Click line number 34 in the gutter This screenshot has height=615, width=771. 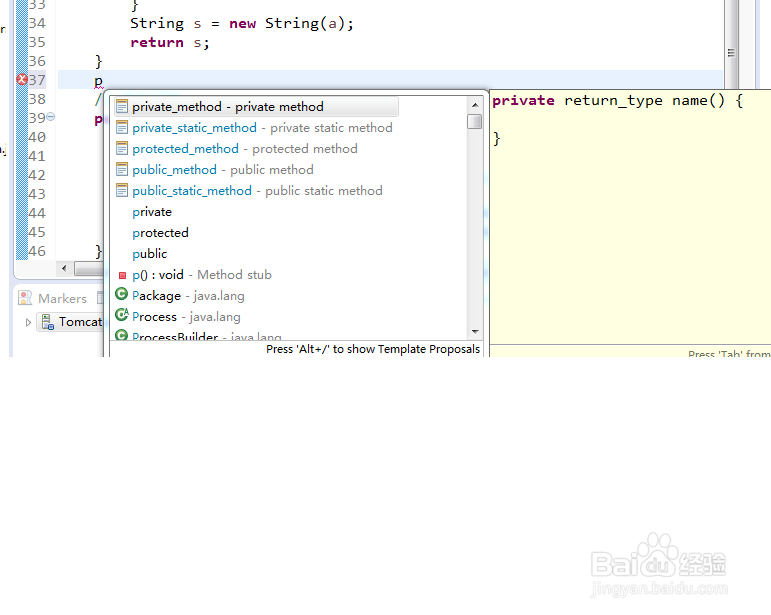37,24
